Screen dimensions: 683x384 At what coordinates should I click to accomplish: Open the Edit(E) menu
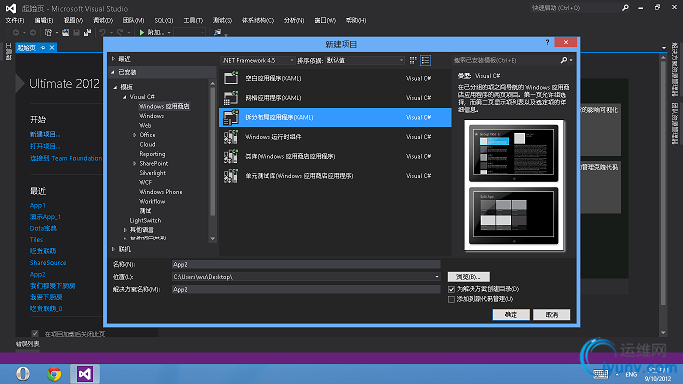pyautogui.click(x=44, y=20)
